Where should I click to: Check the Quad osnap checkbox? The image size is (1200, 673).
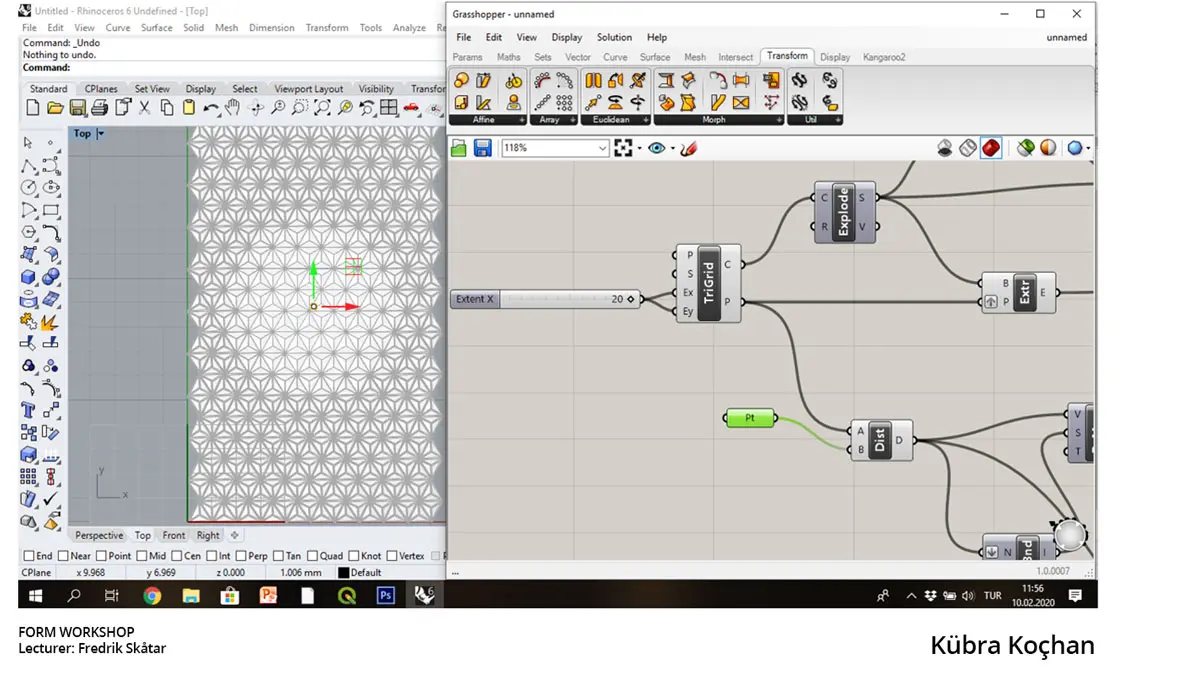point(313,556)
